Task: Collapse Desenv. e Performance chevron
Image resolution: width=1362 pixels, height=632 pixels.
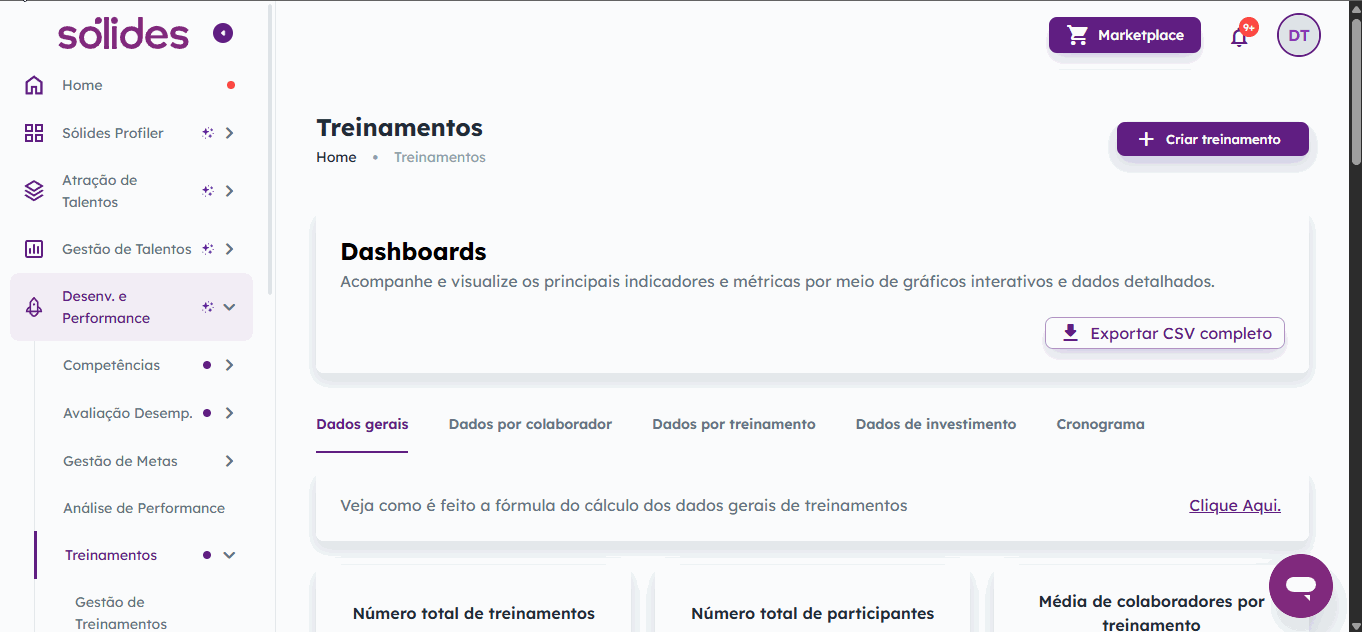Action: click(x=229, y=307)
